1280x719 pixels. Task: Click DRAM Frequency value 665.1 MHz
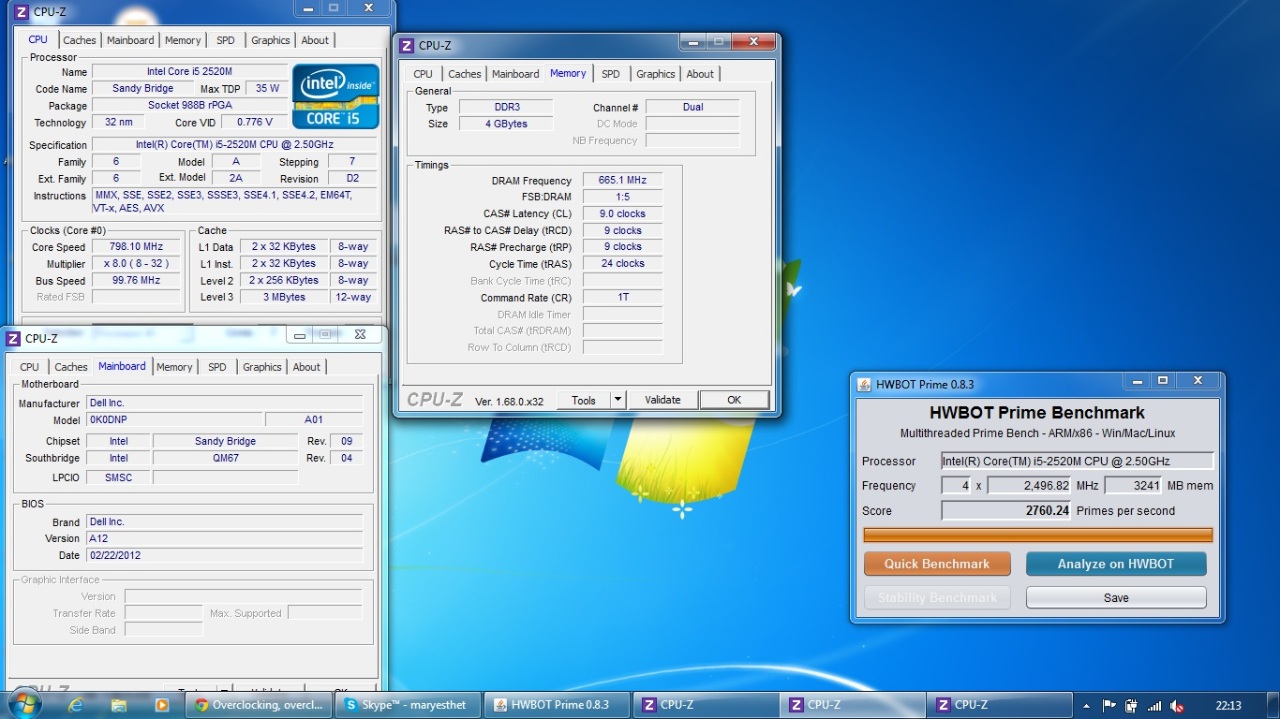pyautogui.click(x=622, y=180)
